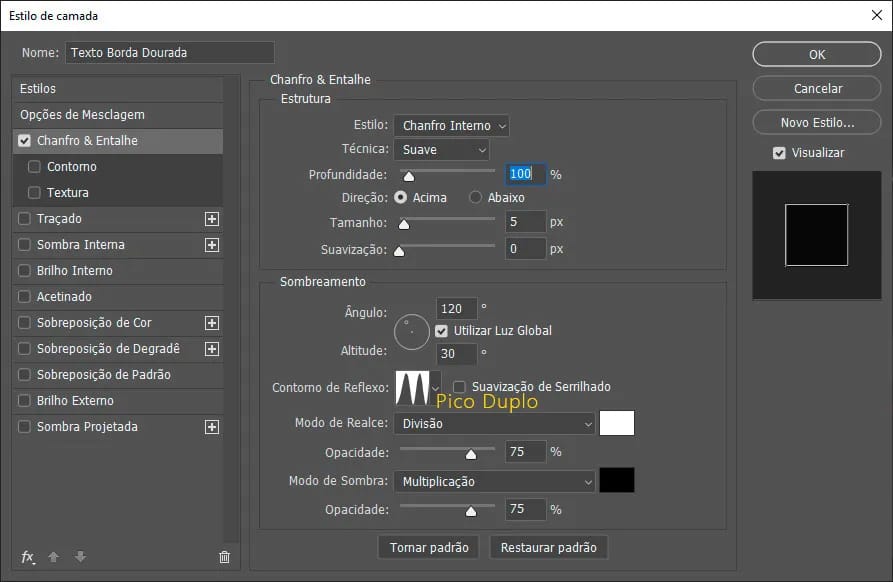
Task: Select the Sobreposição de Degradê effect row
Action: pos(118,349)
